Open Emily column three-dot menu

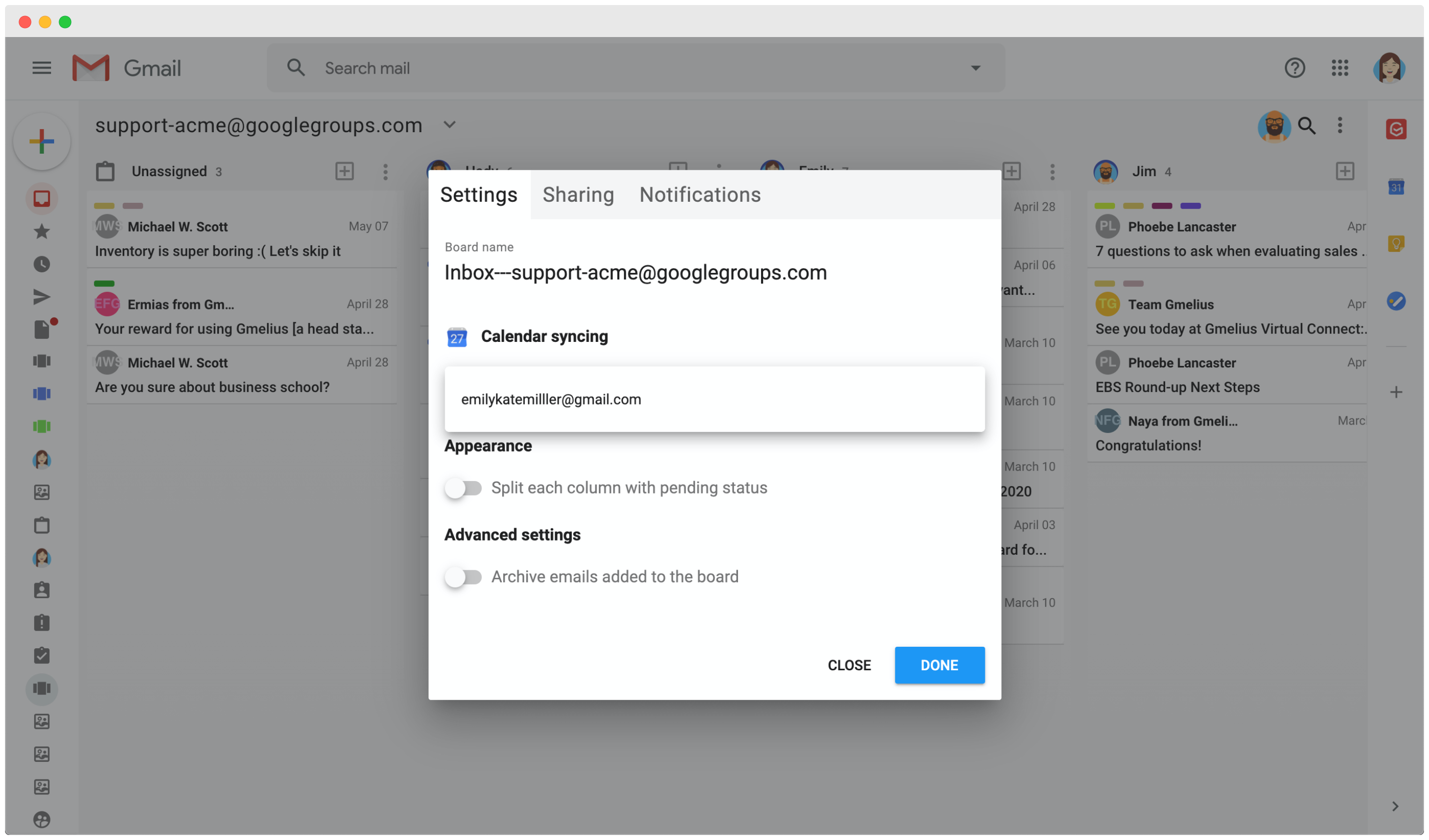pyautogui.click(x=1052, y=172)
